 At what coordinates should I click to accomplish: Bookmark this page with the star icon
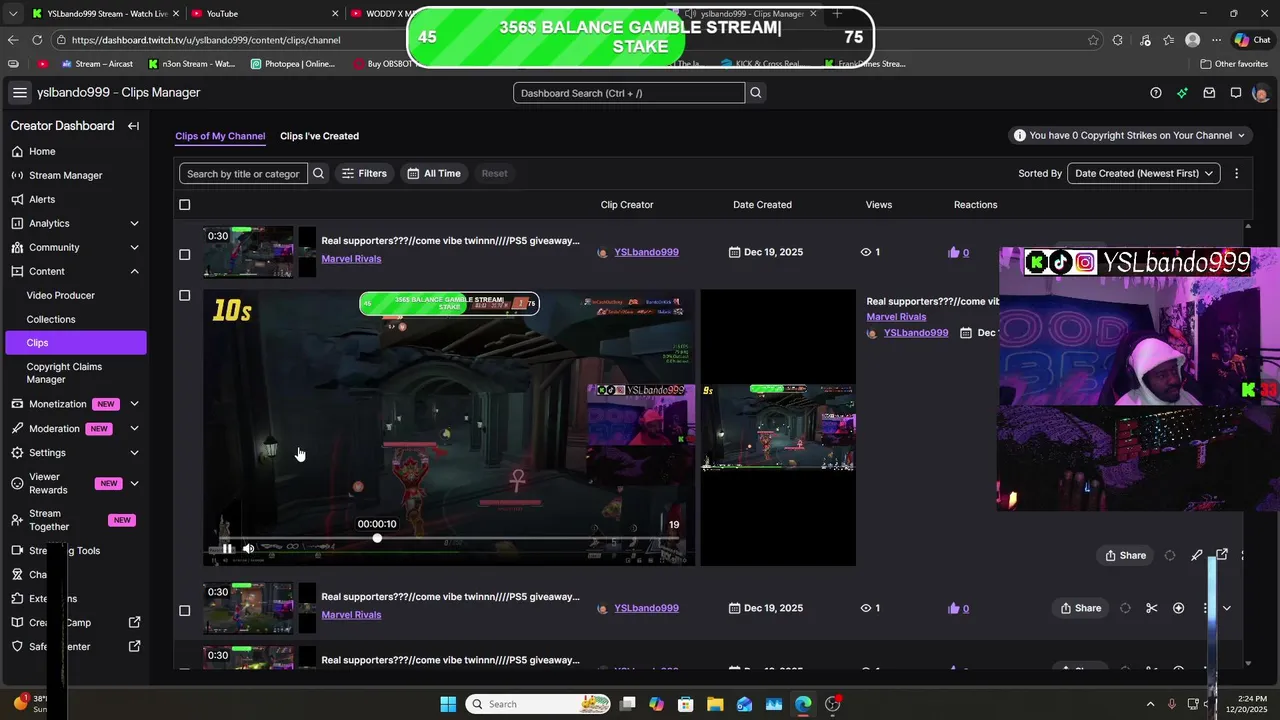tap(1092, 40)
